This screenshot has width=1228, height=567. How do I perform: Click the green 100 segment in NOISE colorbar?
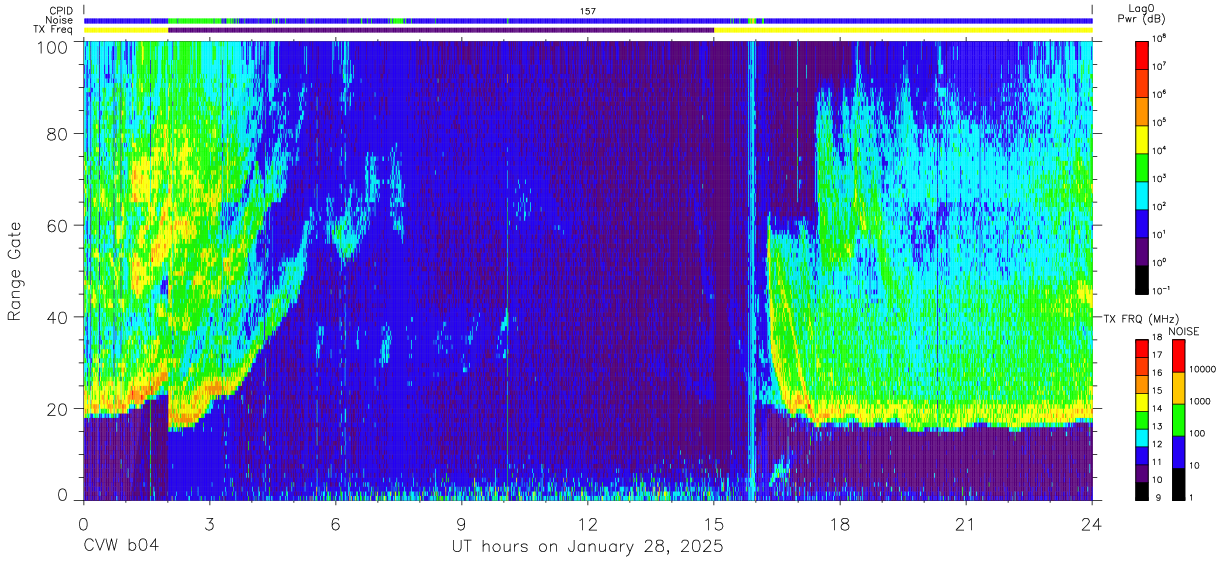(1179, 419)
